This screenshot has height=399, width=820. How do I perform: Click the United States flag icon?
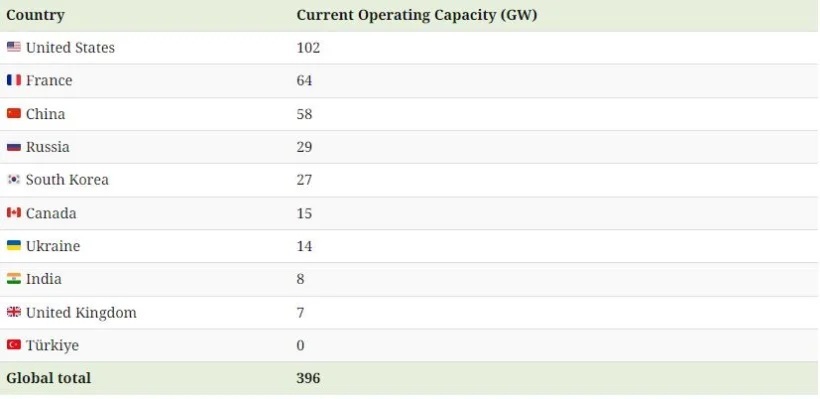pos(14,47)
